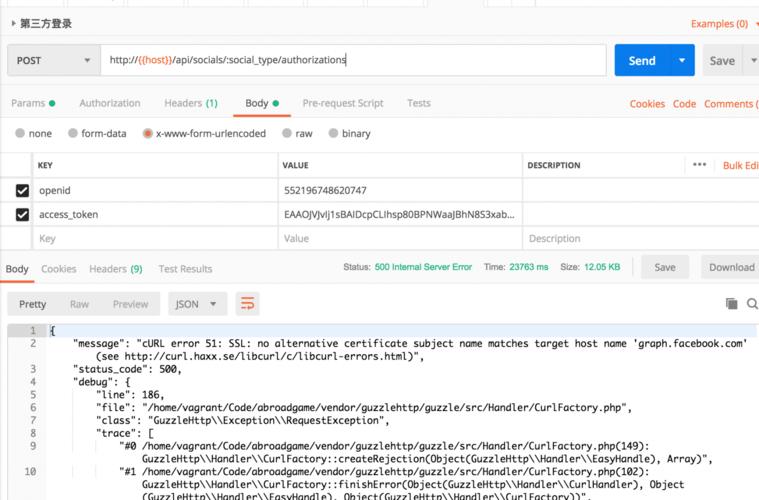Select the form-data body type
Viewport: 759px width, 500px height.
[x=97, y=133]
